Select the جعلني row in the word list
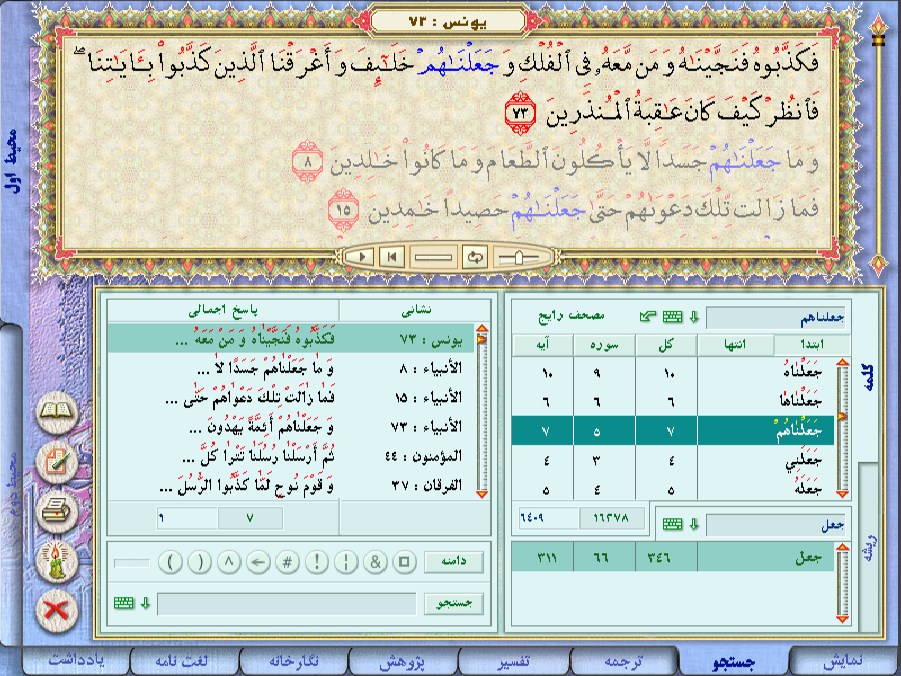This screenshot has width=901, height=676. [672, 460]
